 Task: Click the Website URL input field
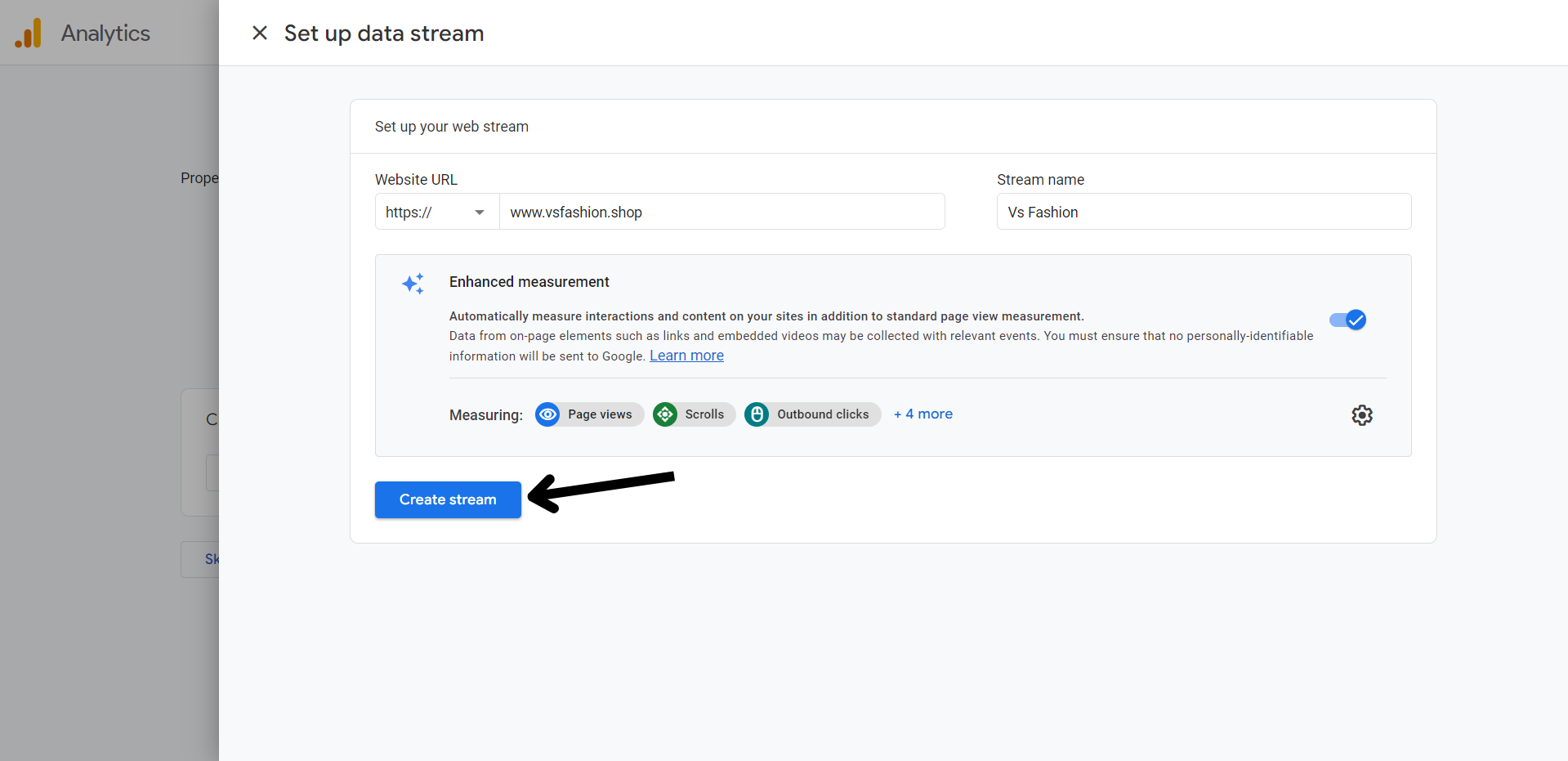pyautogui.click(x=721, y=213)
